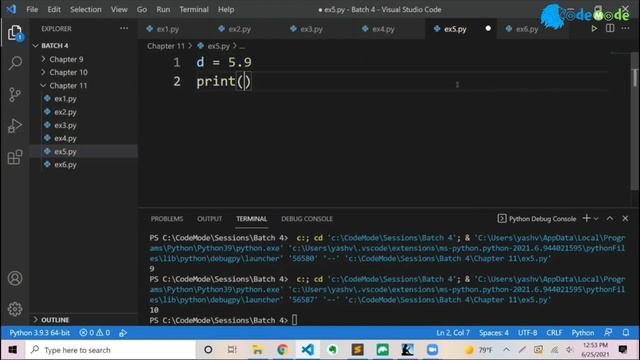Screen dimensions: 640x360
Task: Open editor More Actions ellipsis
Action: point(625,28)
